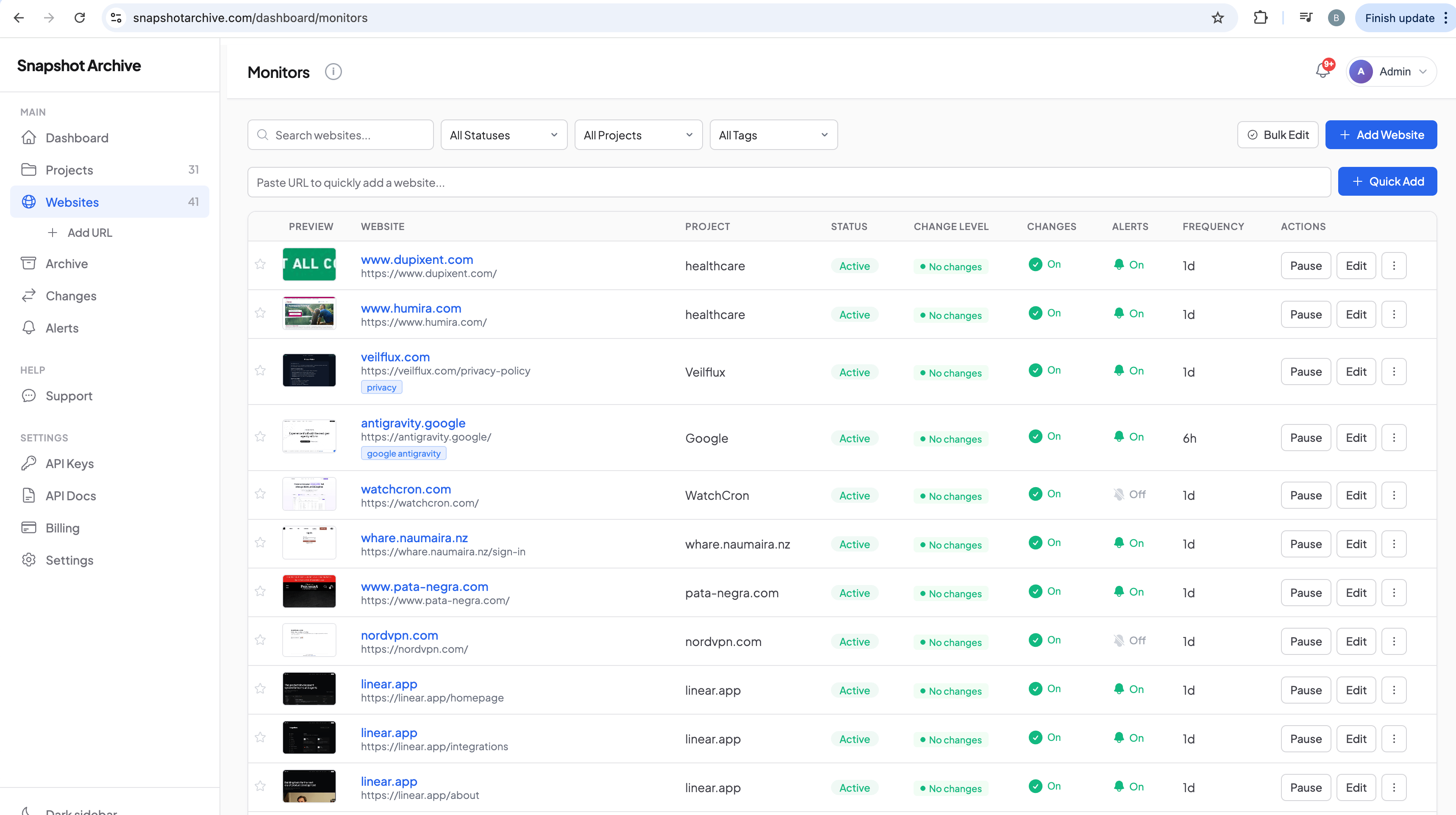Star the nordvpn.com row
This screenshot has width=1456, height=815.
[x=260, y=640]
